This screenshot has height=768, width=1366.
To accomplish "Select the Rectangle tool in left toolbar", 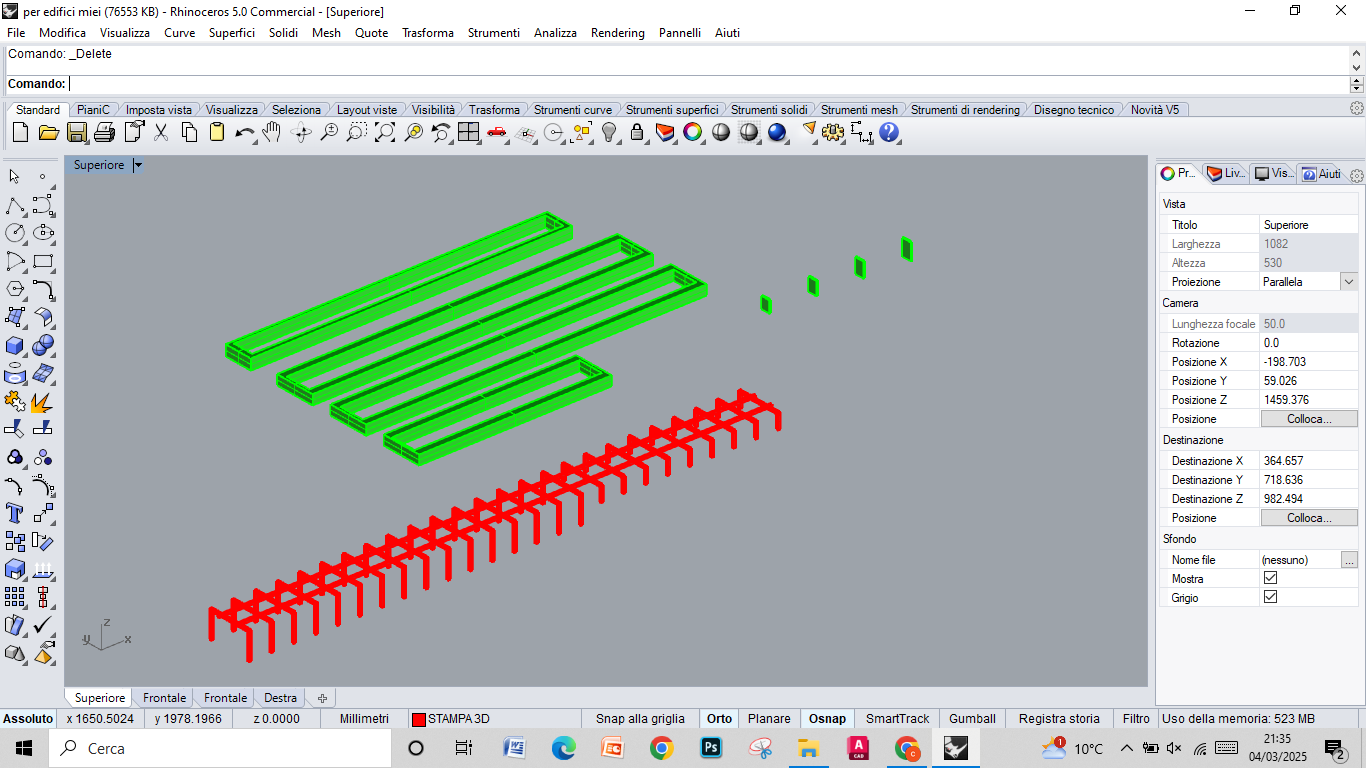I will pyautogui.click(x=43, y=261).
